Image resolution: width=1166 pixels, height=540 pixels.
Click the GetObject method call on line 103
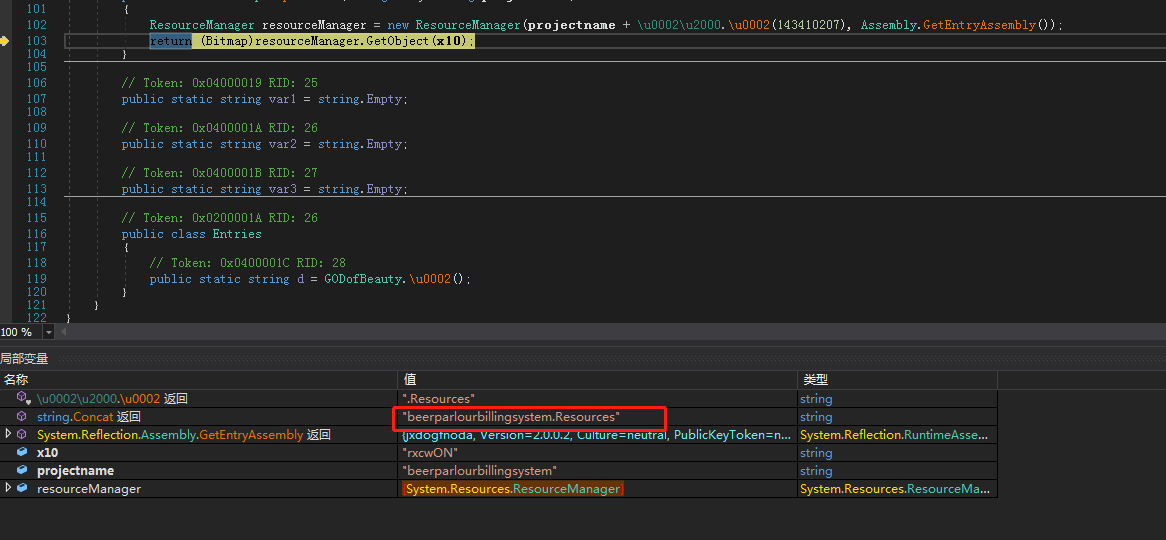(397, 41)
